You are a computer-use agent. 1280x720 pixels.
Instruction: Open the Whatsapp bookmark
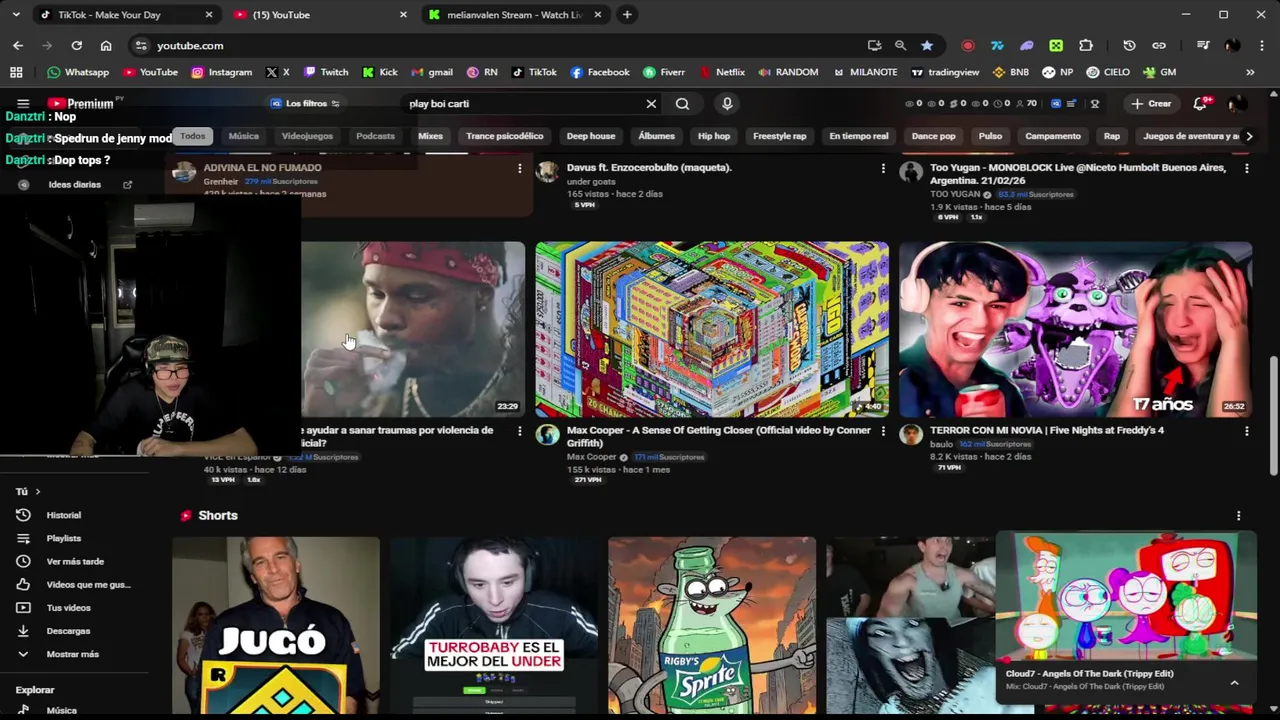(78, 72)
